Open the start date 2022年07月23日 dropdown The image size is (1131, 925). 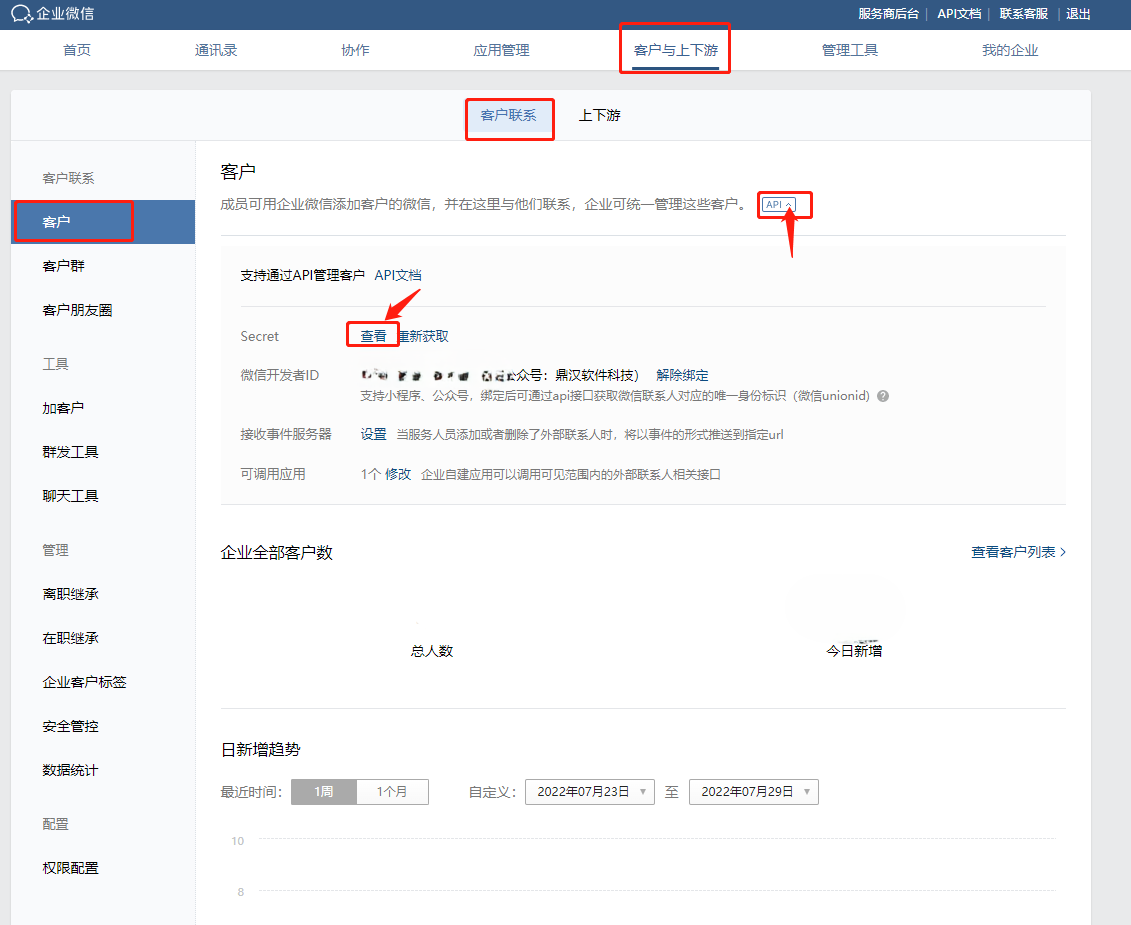pos(589,792)
